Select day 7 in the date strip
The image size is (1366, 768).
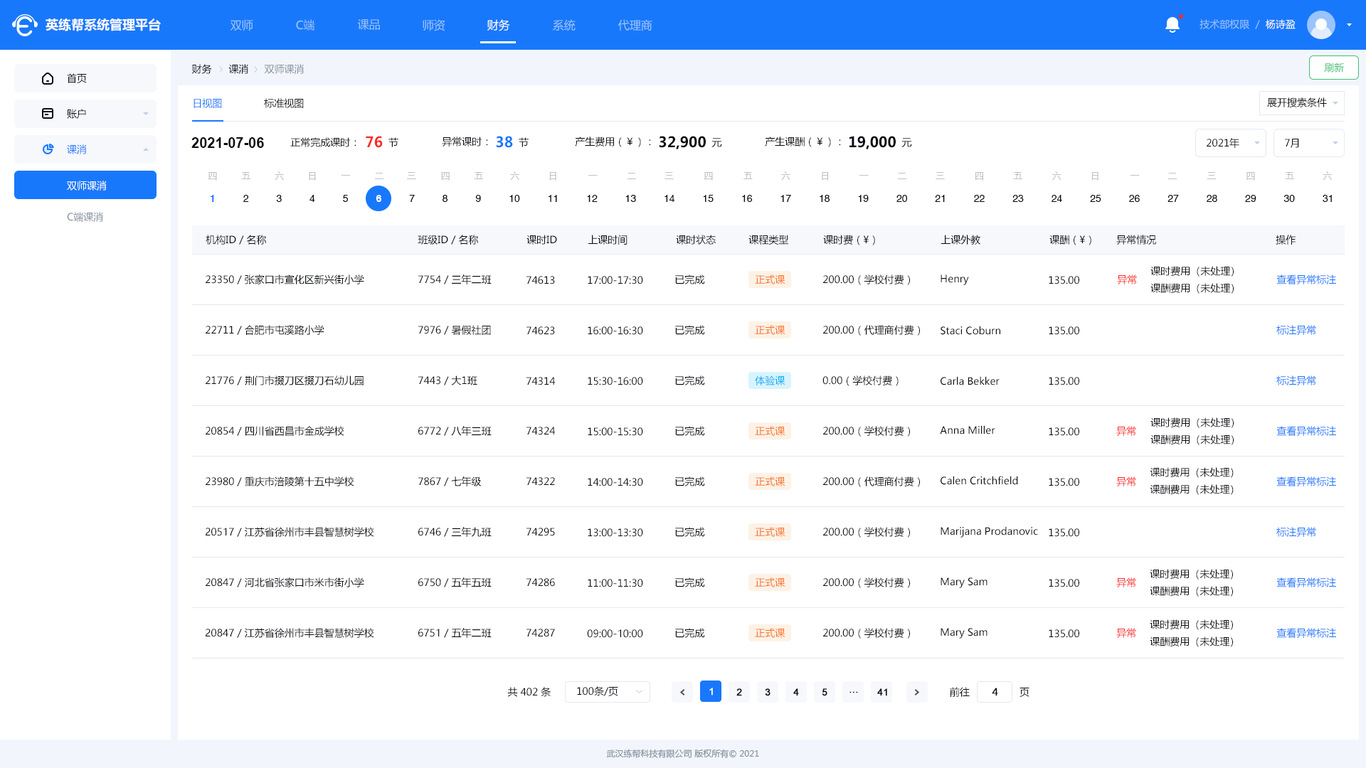point(411,199)
